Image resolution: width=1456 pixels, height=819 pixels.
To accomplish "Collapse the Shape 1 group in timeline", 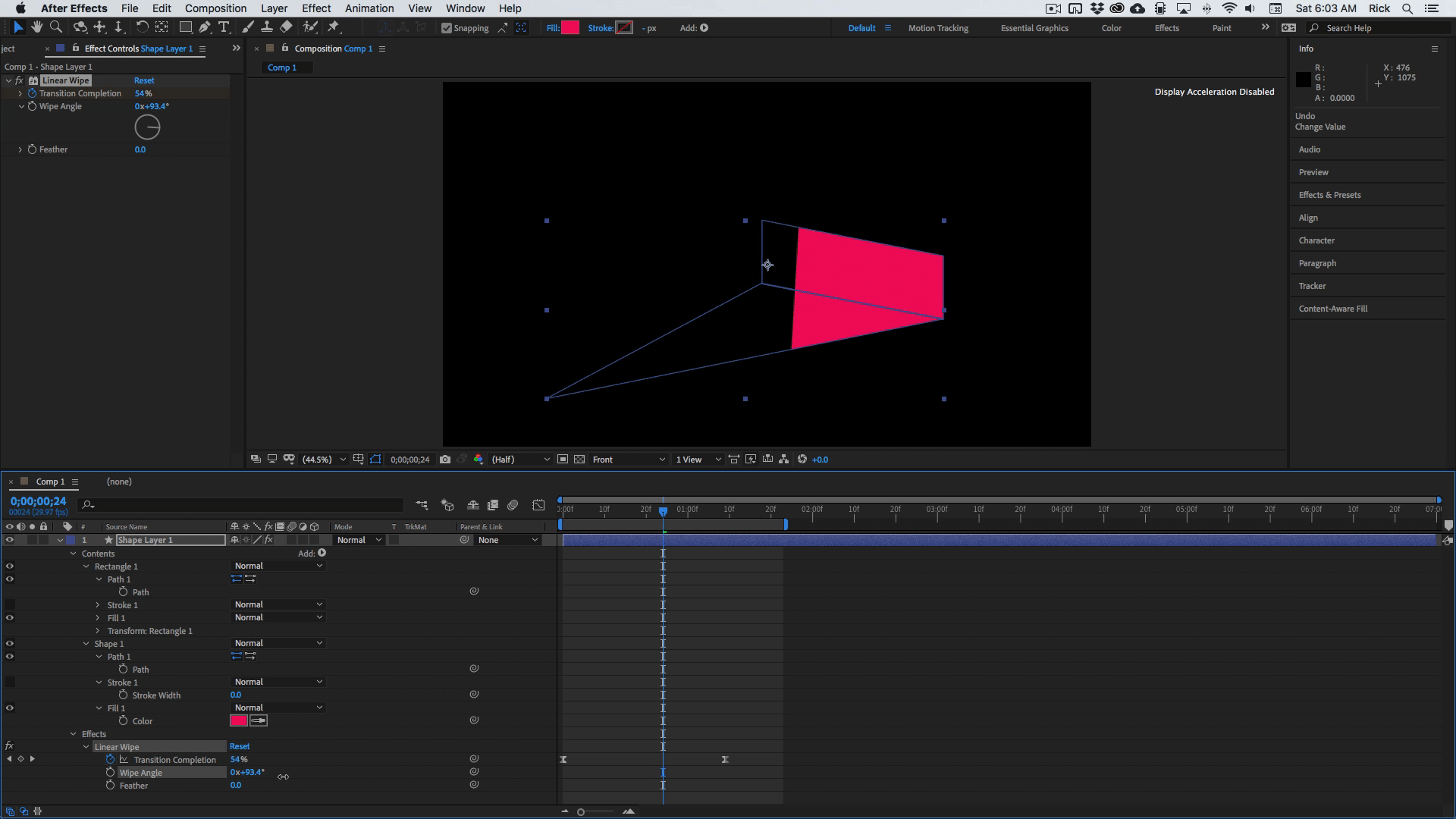I will tap(86, 644).
